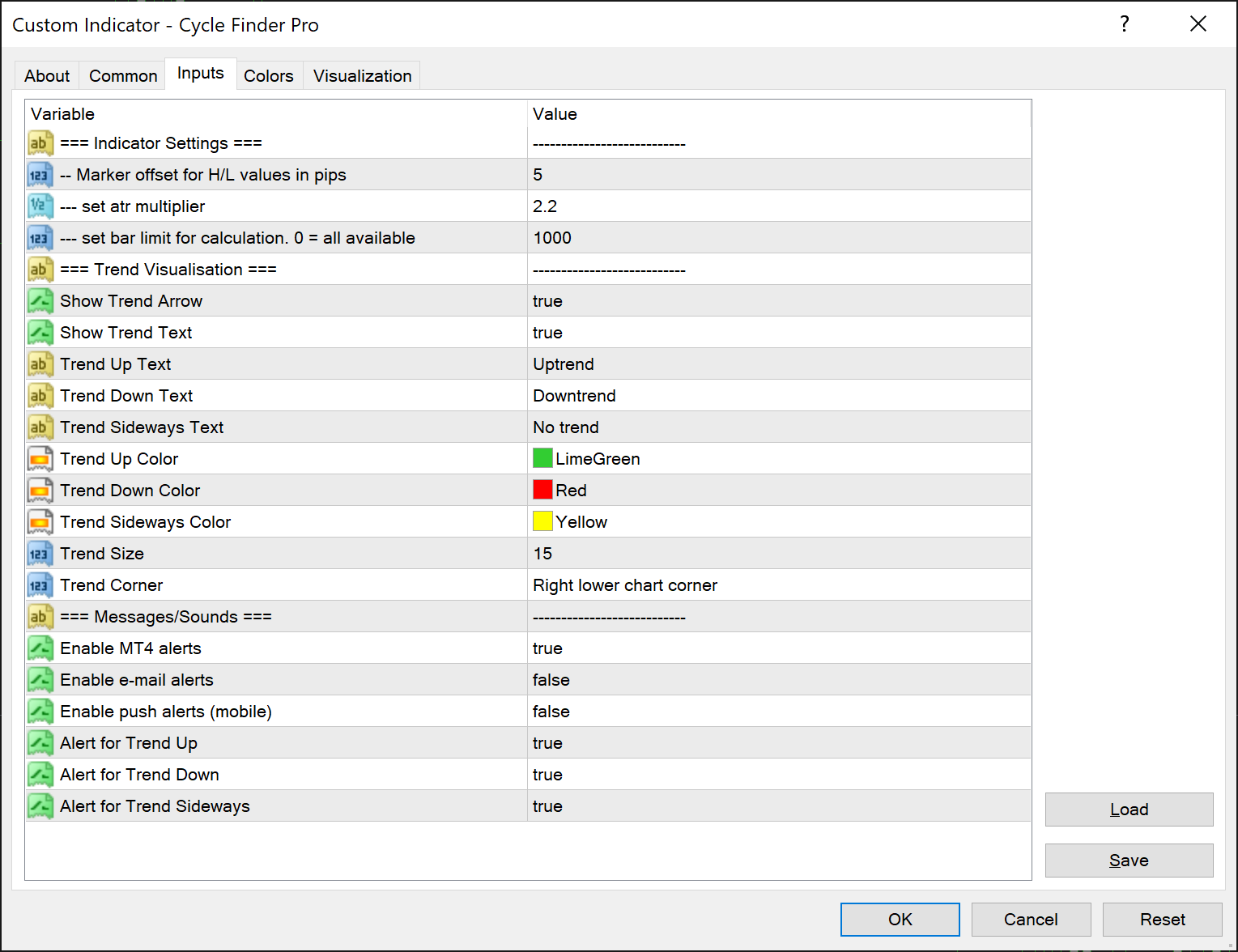Toggle the Enable MT4 alerts value
1238x952 pixels.
pyautogui.click(x=779, y=648)
